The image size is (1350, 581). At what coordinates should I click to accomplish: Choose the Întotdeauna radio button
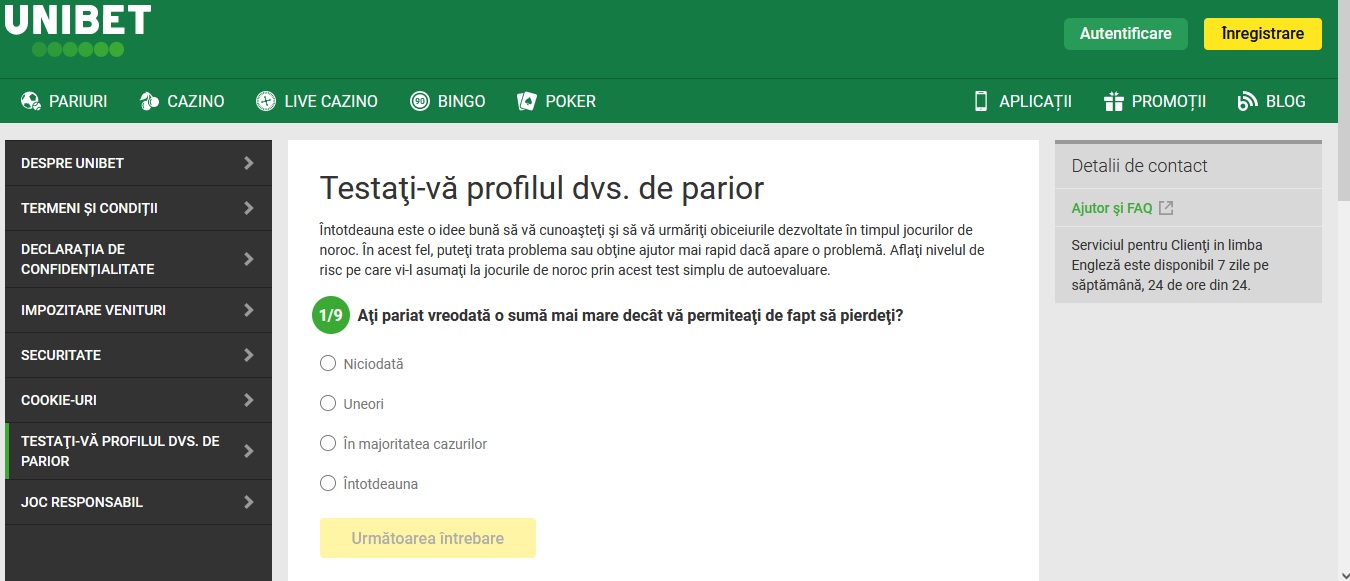[328, 483]
